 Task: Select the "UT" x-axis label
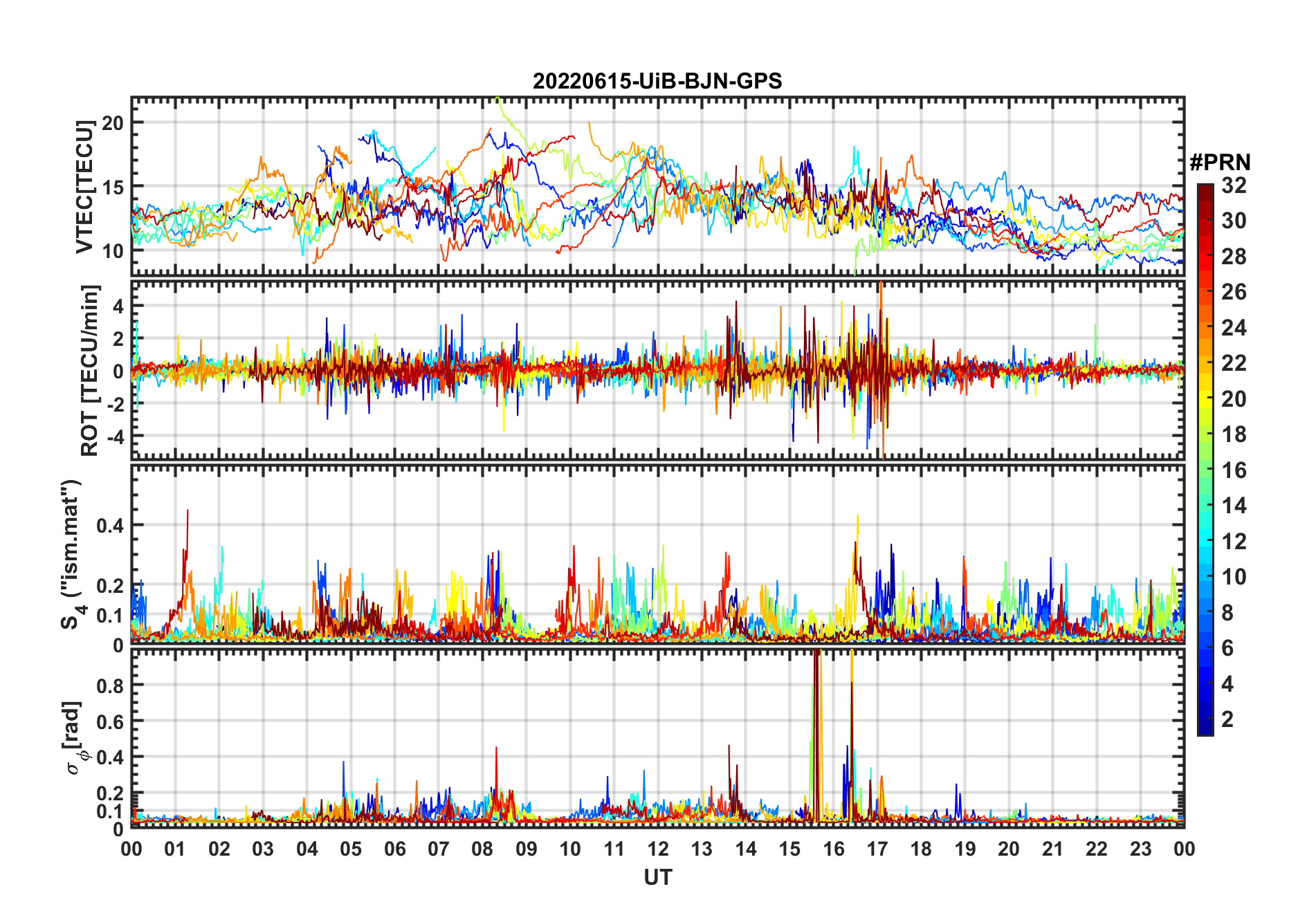click(x=658, y=878)
